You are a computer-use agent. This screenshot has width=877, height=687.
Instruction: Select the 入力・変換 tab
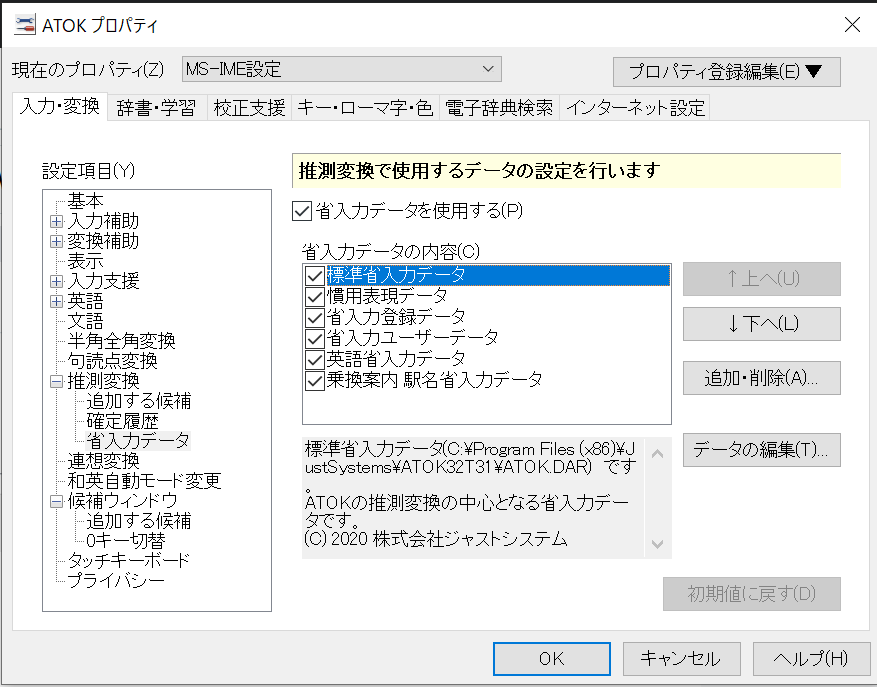click(x=60, y=106)
